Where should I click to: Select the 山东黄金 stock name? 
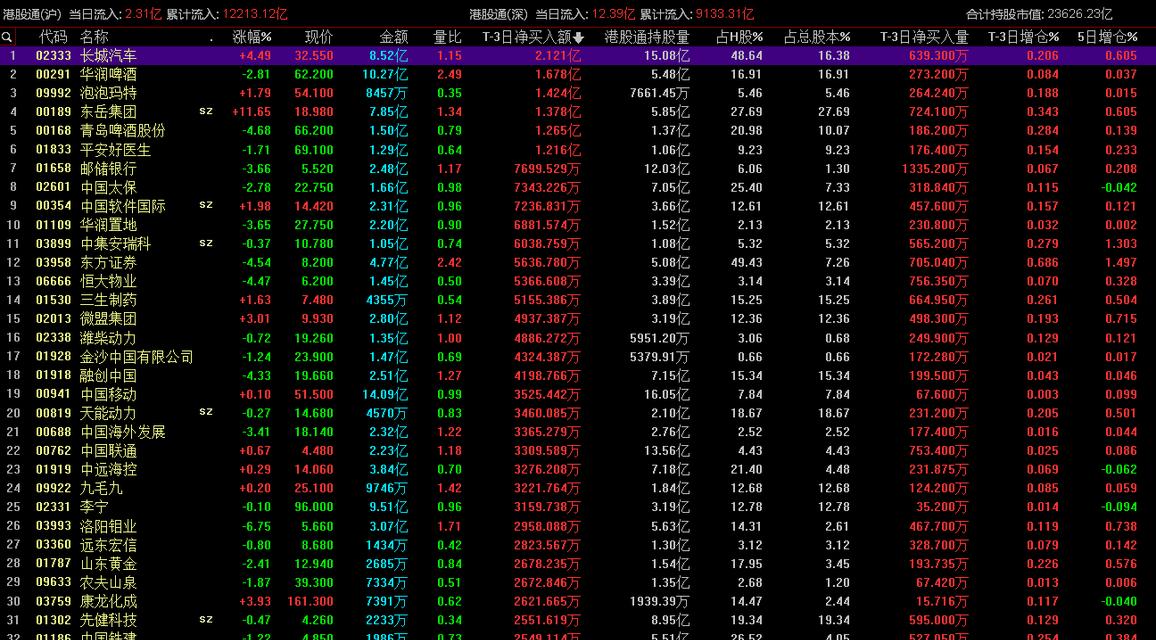tap(108, 563)
